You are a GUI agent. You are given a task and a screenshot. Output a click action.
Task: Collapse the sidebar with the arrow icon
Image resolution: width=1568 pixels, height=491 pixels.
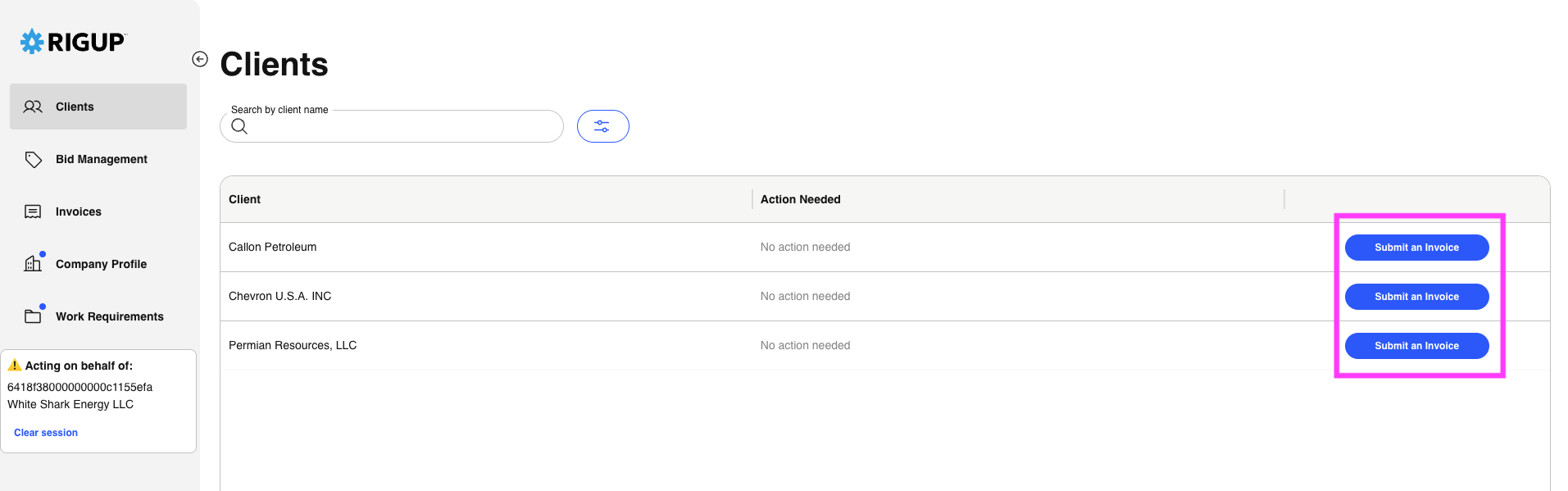[200, 59]
